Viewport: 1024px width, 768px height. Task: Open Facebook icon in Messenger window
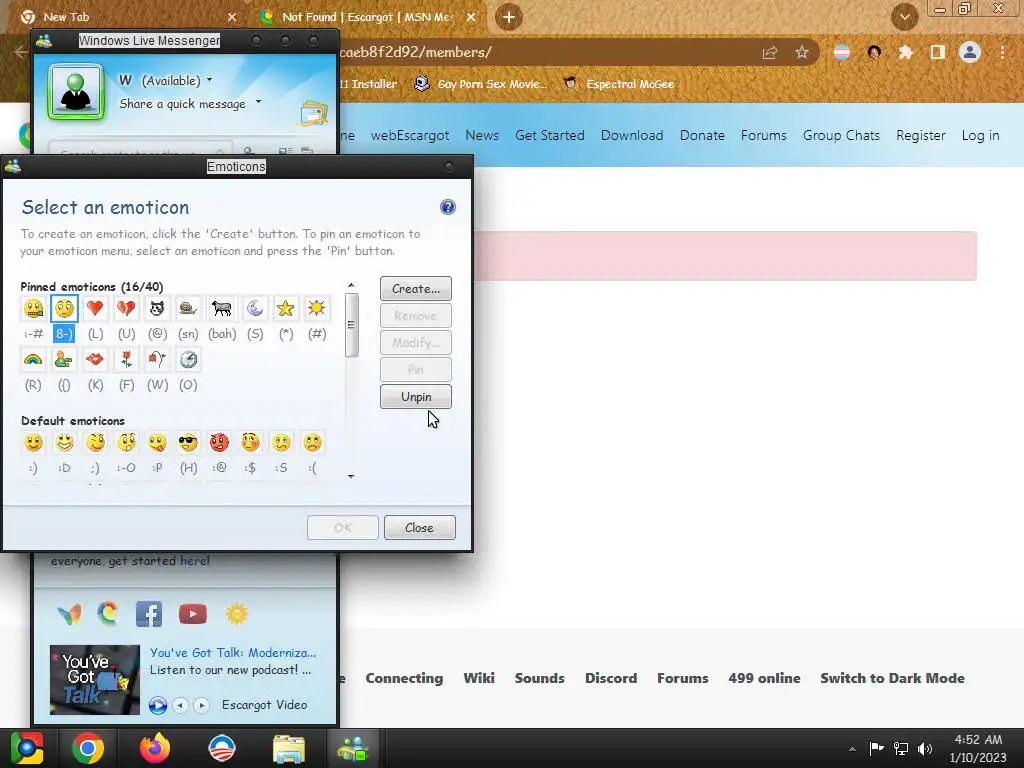(149, 614)
